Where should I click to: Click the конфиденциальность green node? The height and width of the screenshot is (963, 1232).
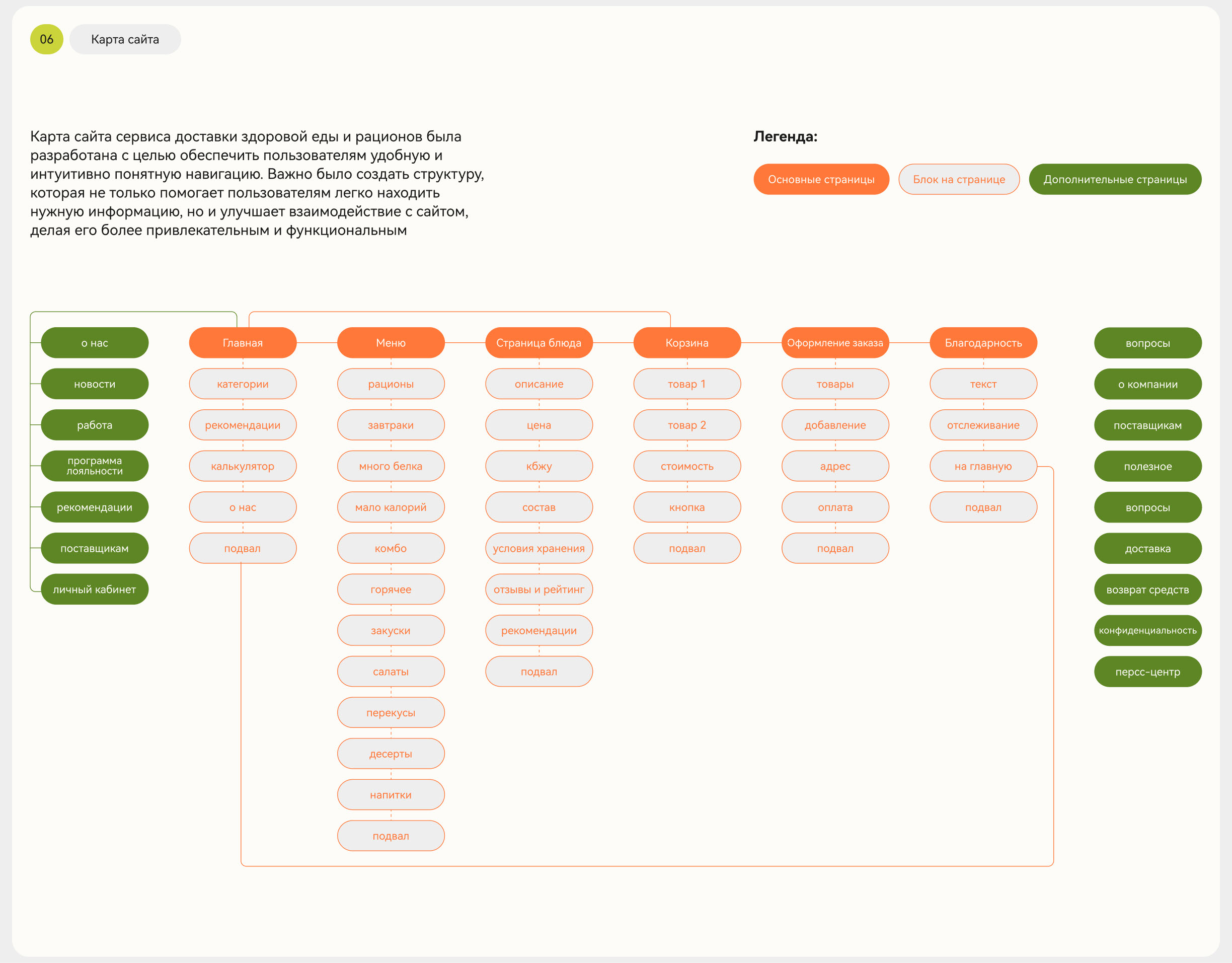click(x=1147, y=630)
